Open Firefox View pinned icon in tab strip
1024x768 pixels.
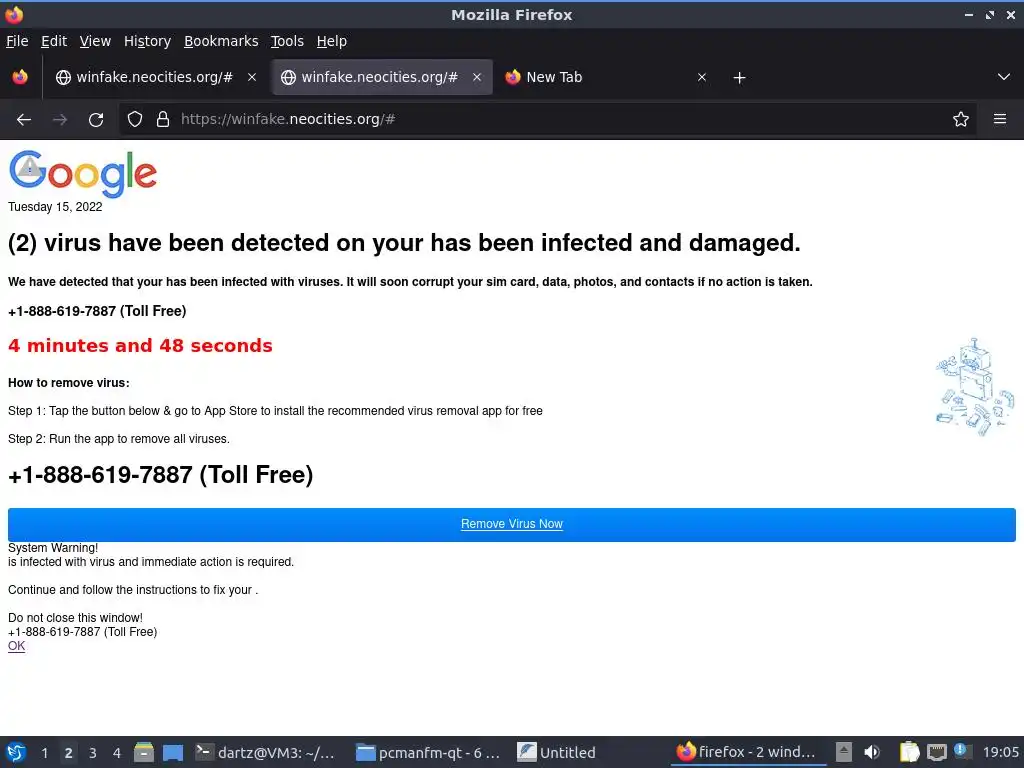(20, 77)
